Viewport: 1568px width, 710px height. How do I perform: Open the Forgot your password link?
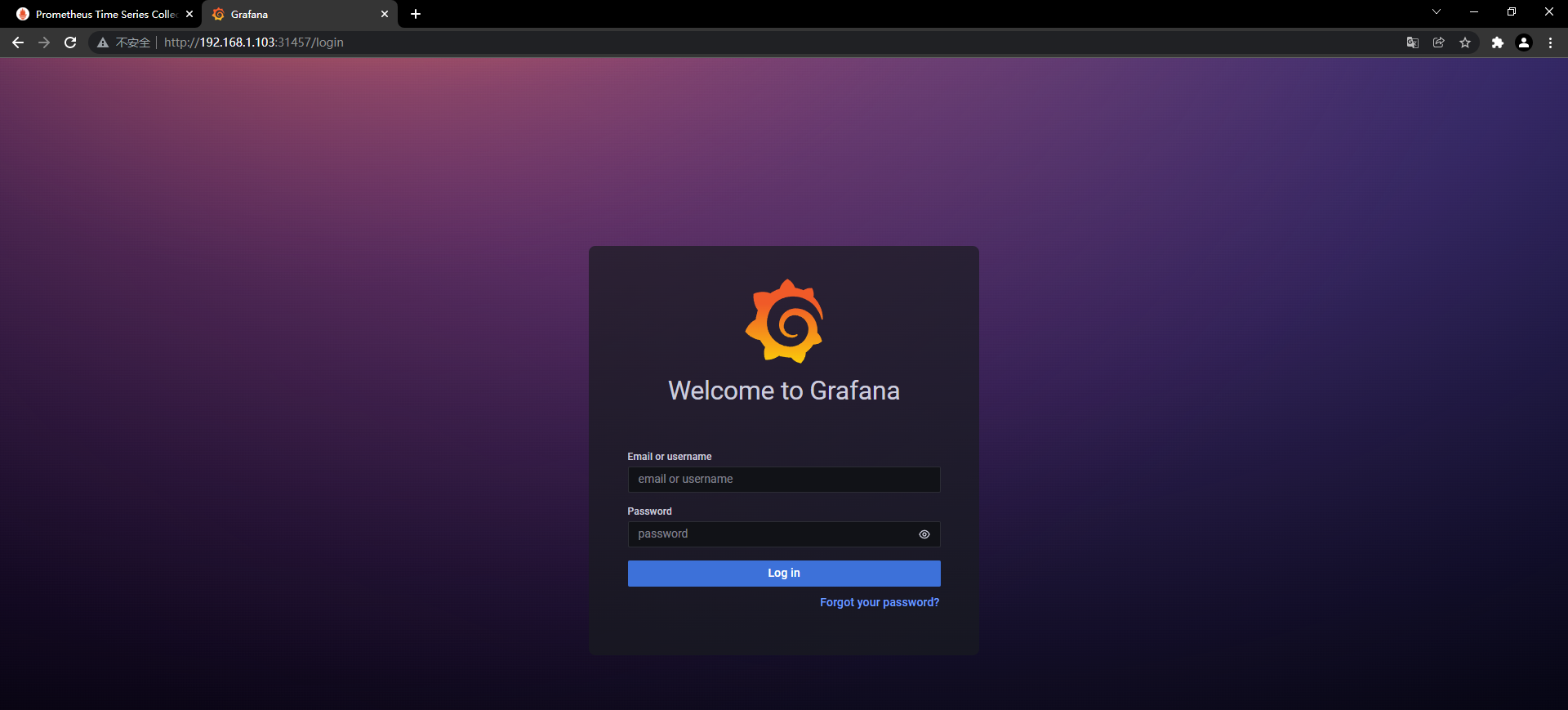click(x=880, y=602)
